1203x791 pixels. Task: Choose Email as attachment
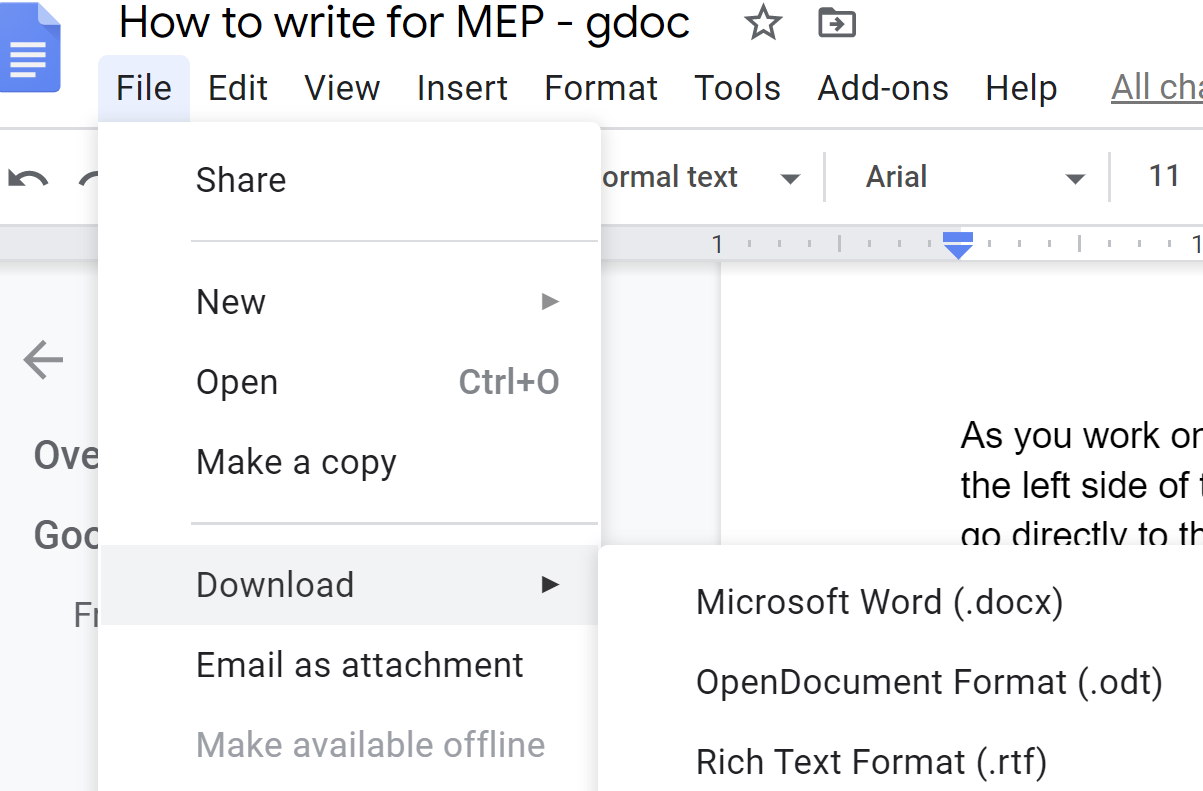(349, 665)
